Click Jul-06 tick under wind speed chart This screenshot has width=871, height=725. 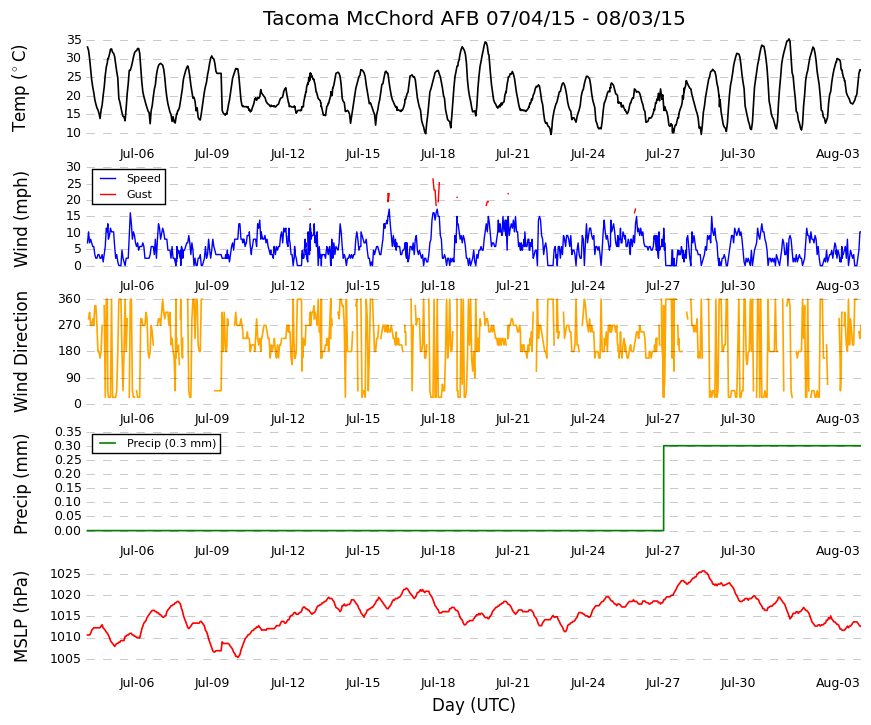pos(137,286)
